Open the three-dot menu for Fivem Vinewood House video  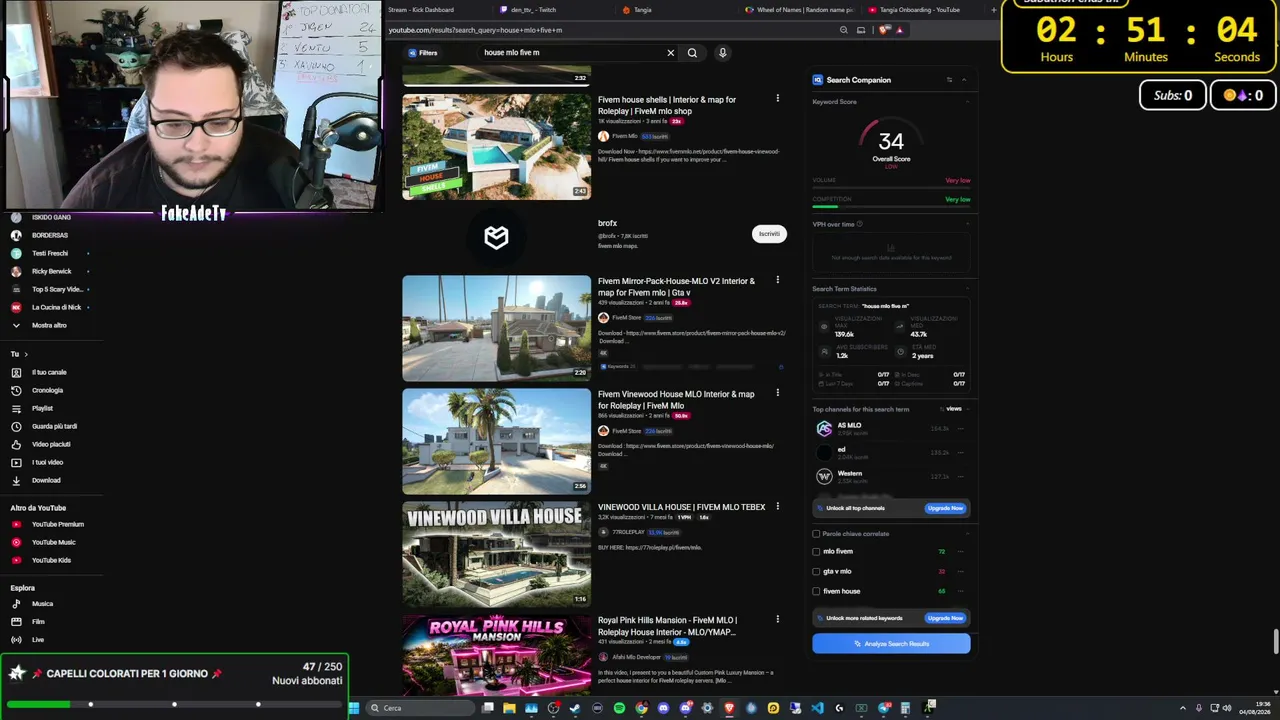[x=777, y=393]
